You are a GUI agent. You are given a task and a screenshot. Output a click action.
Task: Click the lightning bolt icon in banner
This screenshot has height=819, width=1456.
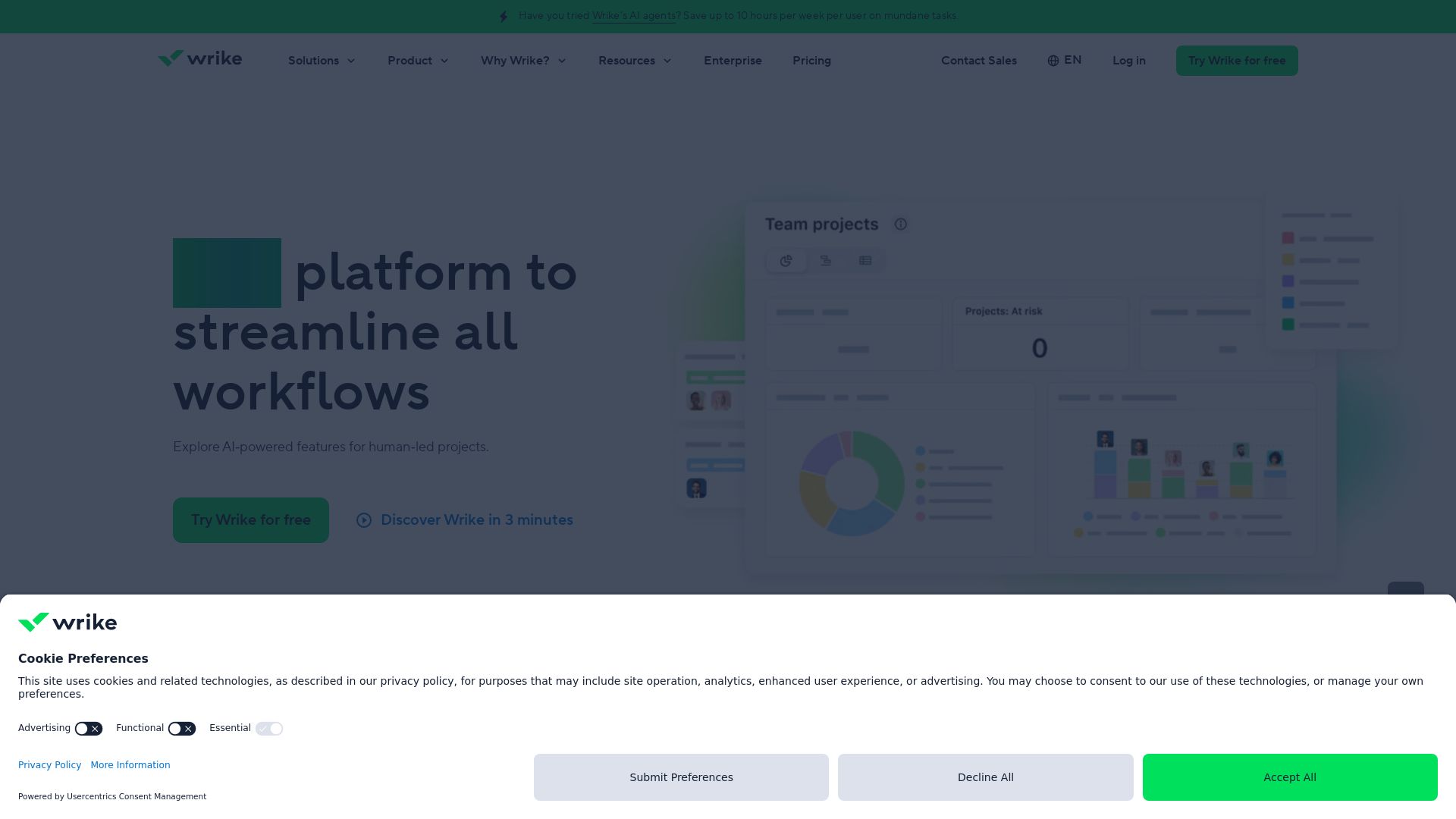pyautogui.click(x=504, y=16)
